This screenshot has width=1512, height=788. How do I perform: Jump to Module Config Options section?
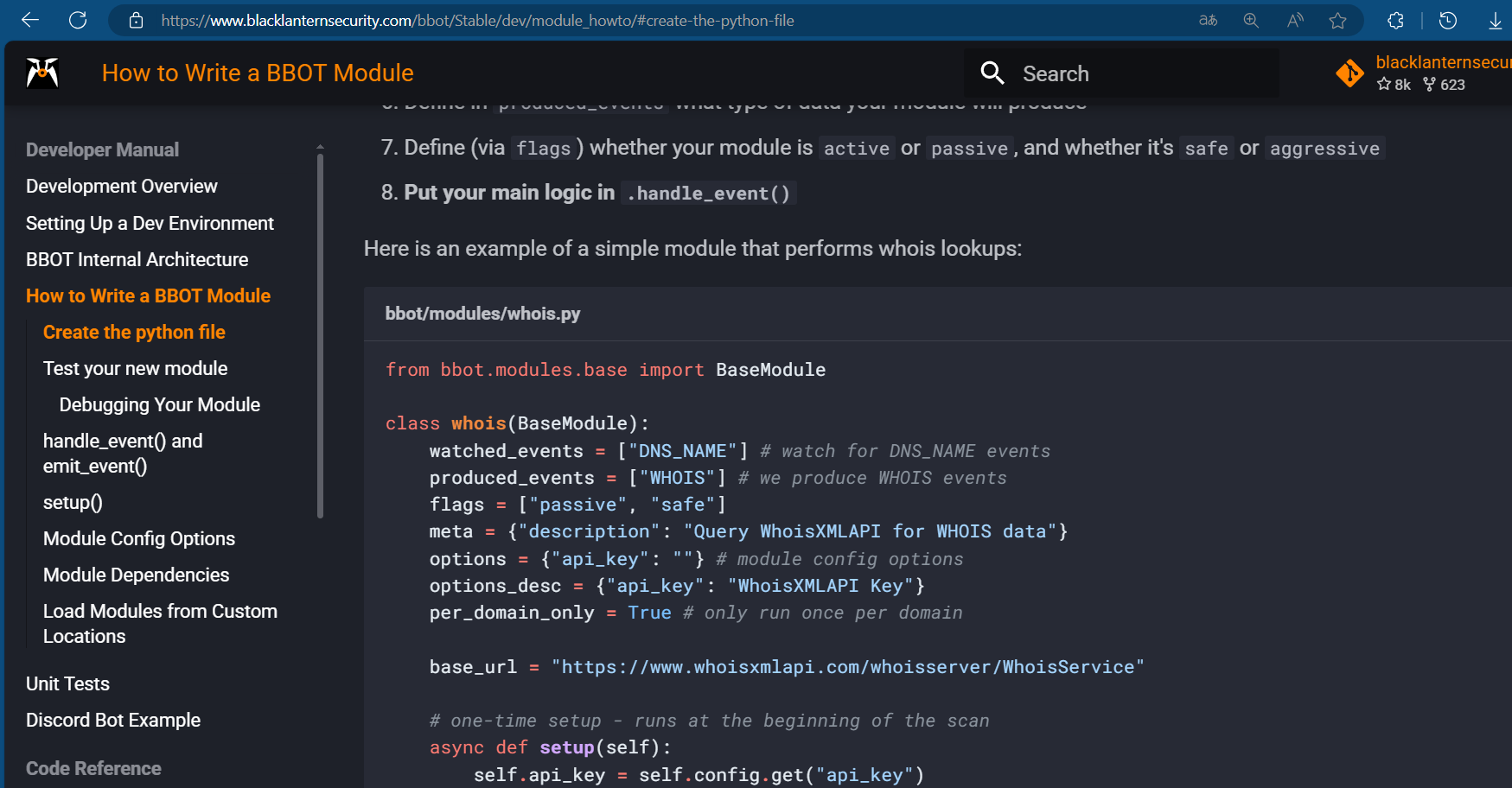click(x=138, y=539)
